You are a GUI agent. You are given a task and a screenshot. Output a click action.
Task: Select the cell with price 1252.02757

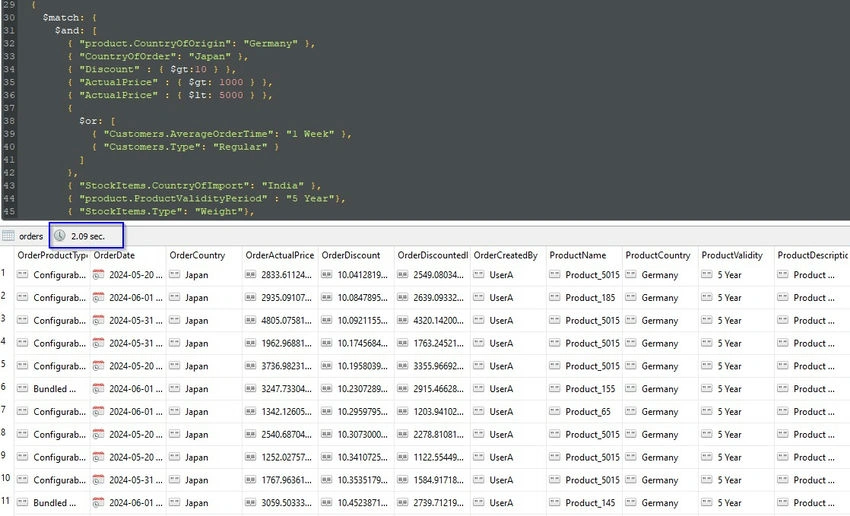(x=280, y=457)
